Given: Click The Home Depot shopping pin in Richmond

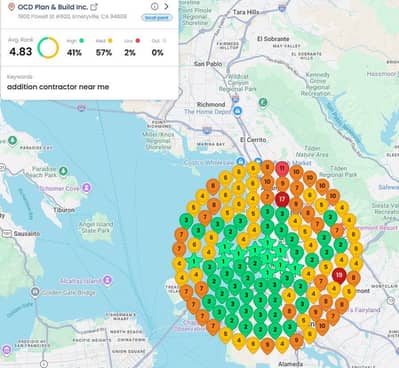Looking at the screenshot, I should [237, 111].
